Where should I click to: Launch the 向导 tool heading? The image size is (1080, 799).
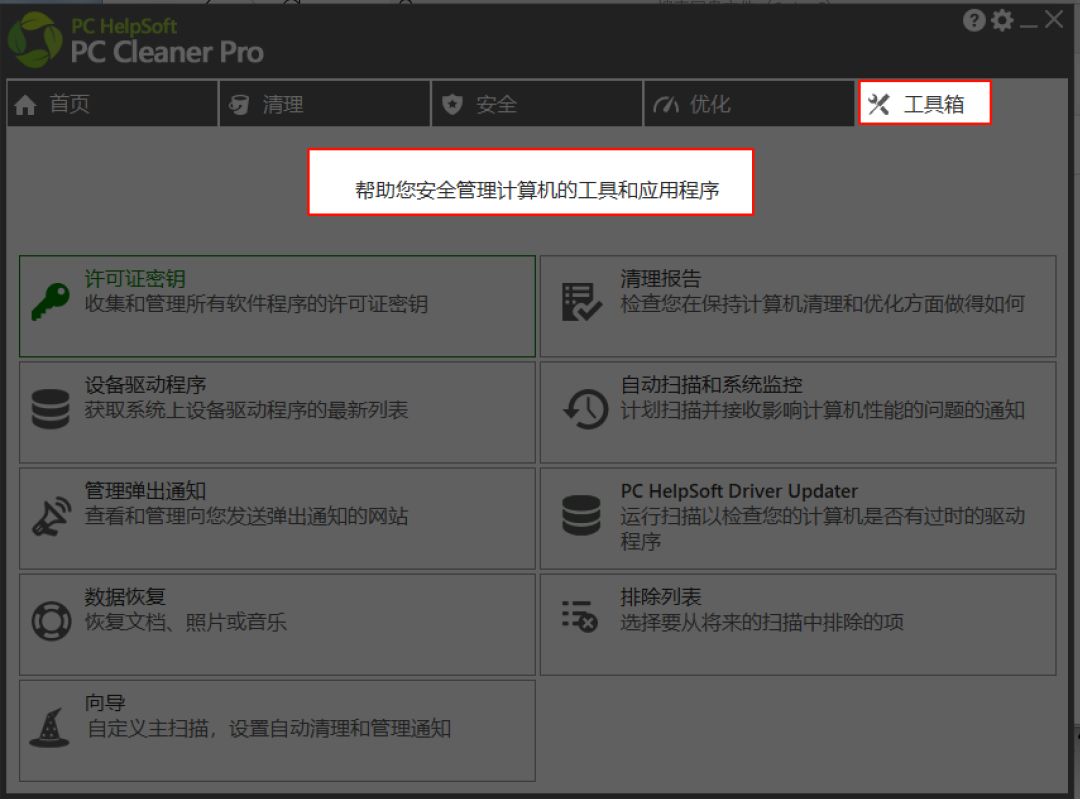coord(105,703)
